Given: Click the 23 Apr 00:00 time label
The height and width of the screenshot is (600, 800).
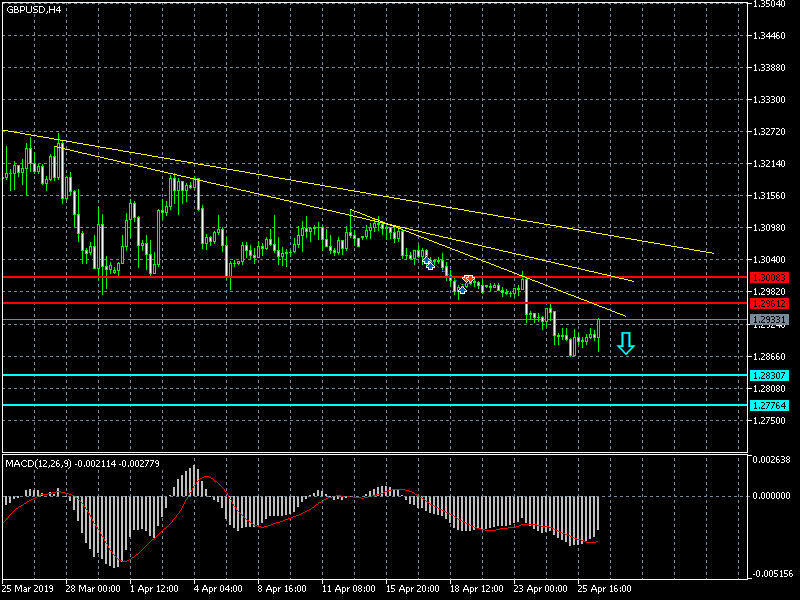Looking at the screenshot, I should point(541,589).
